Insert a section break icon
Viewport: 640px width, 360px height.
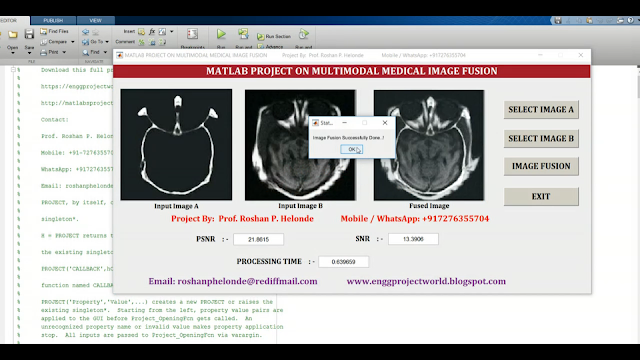tap(141, 31)
